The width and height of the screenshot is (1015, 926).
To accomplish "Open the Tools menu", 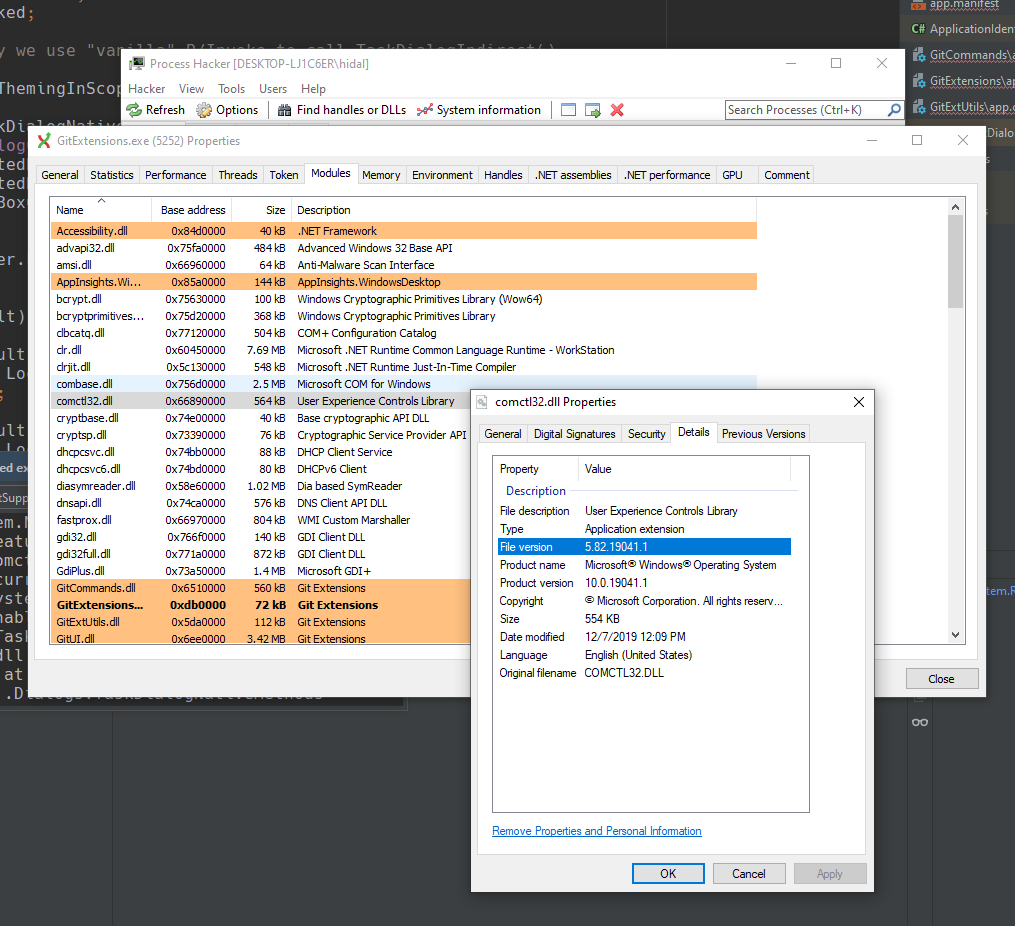I will (231, 88).
